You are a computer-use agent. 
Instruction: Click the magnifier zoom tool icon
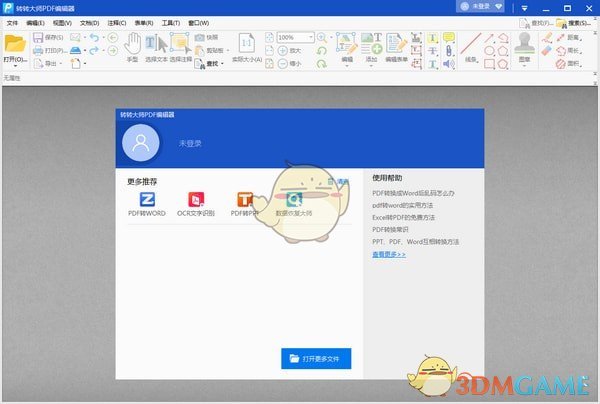pyautogui.click(x=322, y=37)
